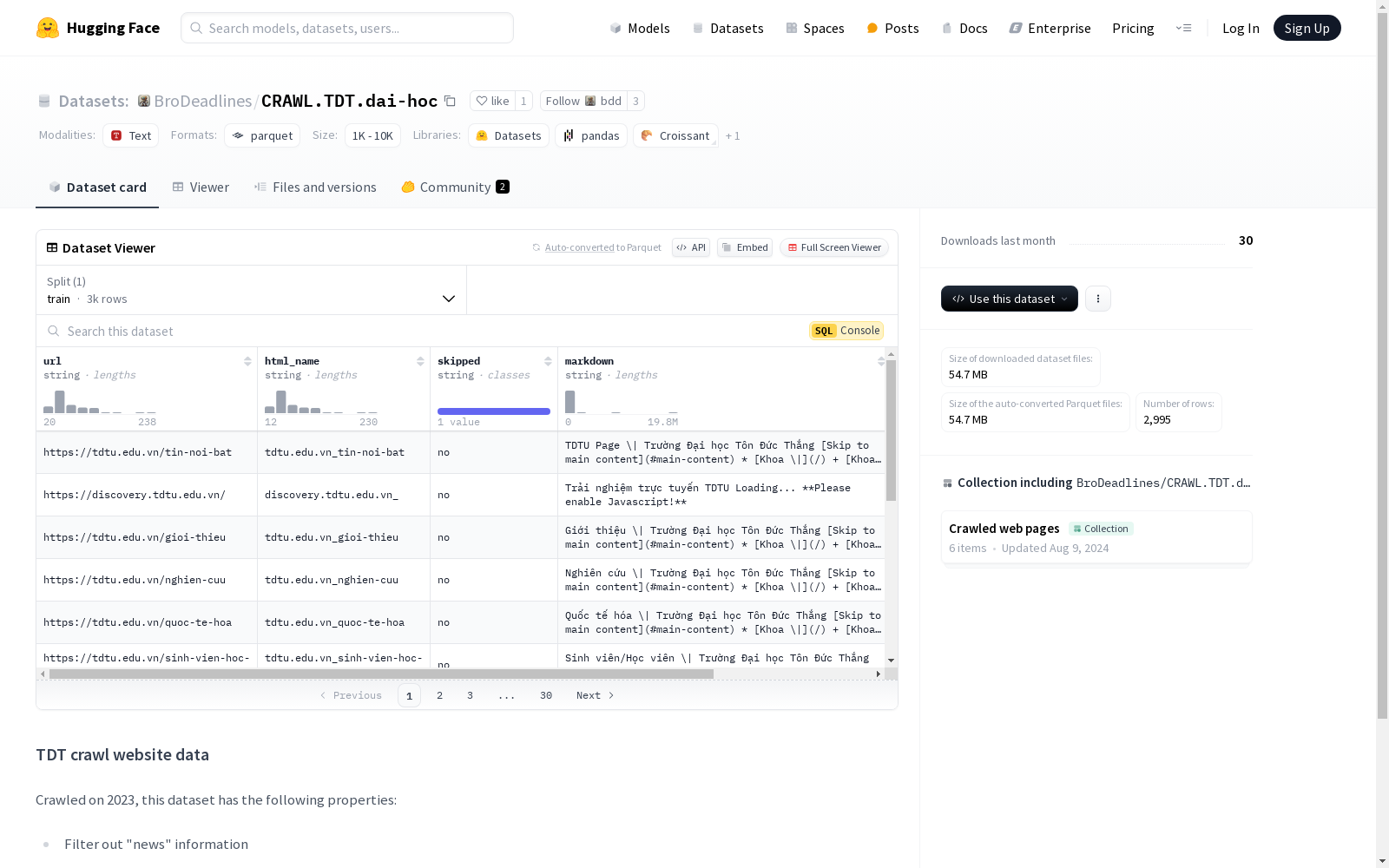Sort the html_name column

click(x=420, y=361)
